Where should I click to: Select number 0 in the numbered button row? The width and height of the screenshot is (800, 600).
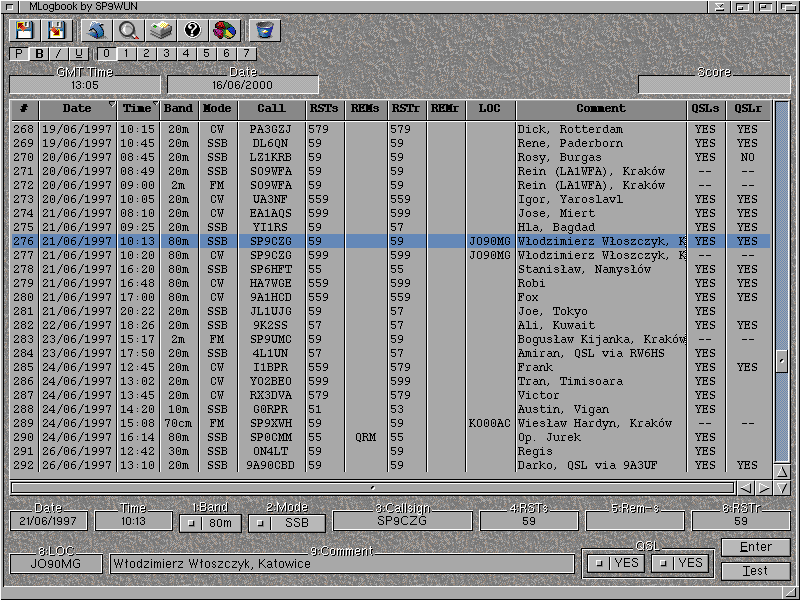pos(106,54)
